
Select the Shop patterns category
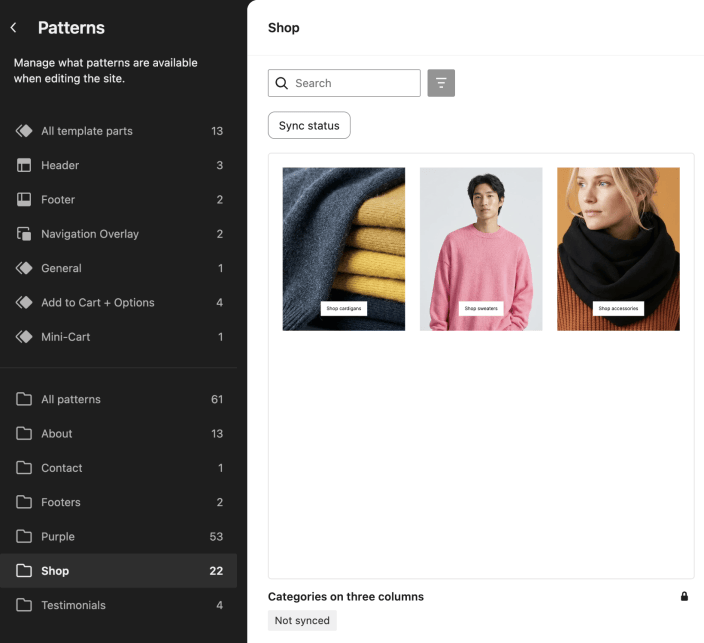(119, 571)
